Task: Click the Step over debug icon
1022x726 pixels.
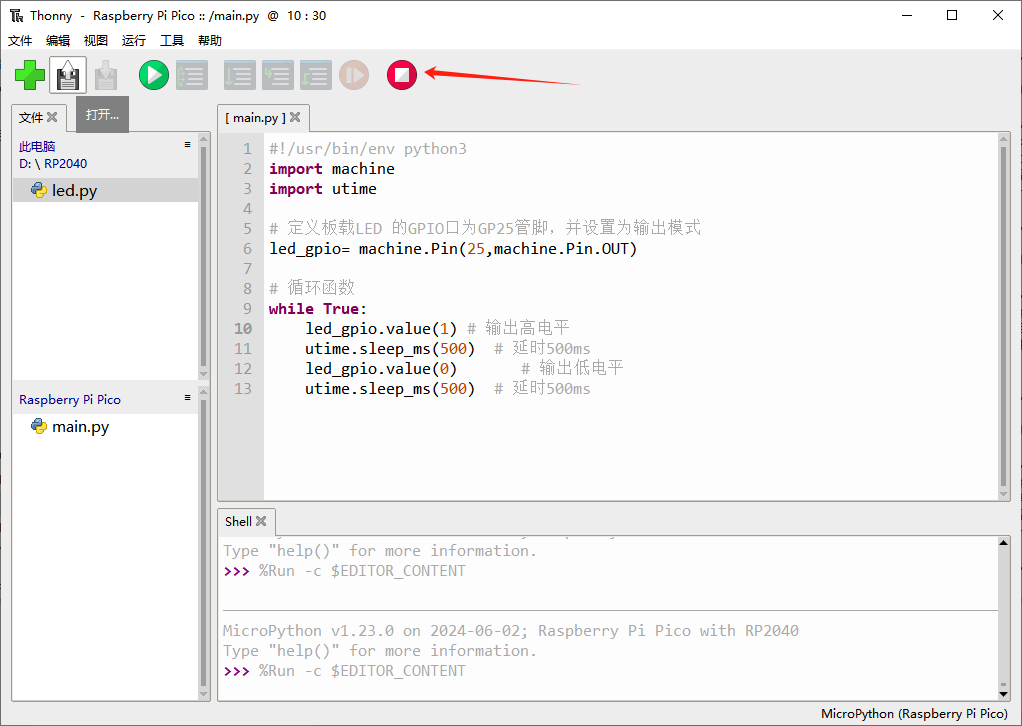Action: pos(239,75)
